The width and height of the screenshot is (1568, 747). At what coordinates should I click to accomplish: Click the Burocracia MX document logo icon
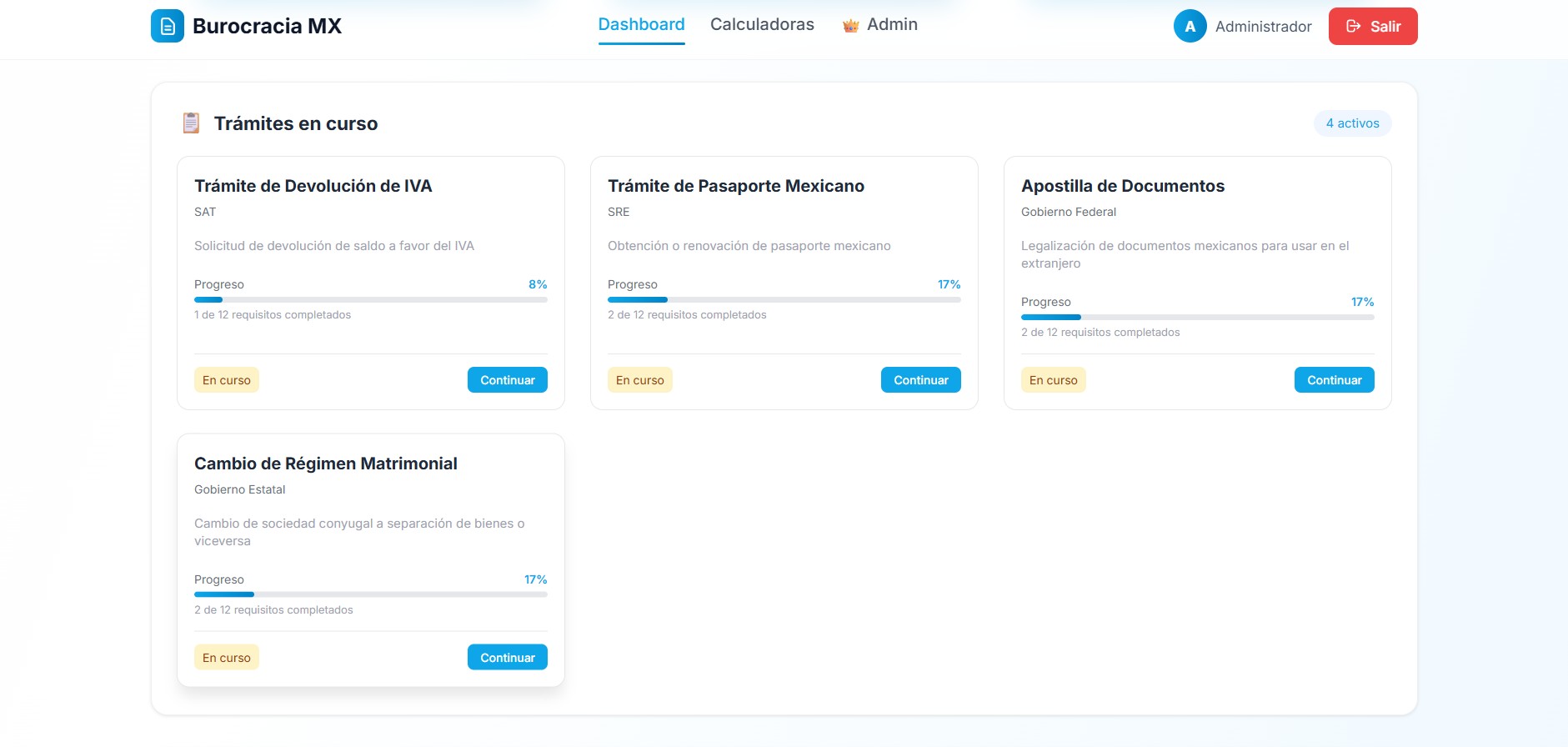[168, 26]
